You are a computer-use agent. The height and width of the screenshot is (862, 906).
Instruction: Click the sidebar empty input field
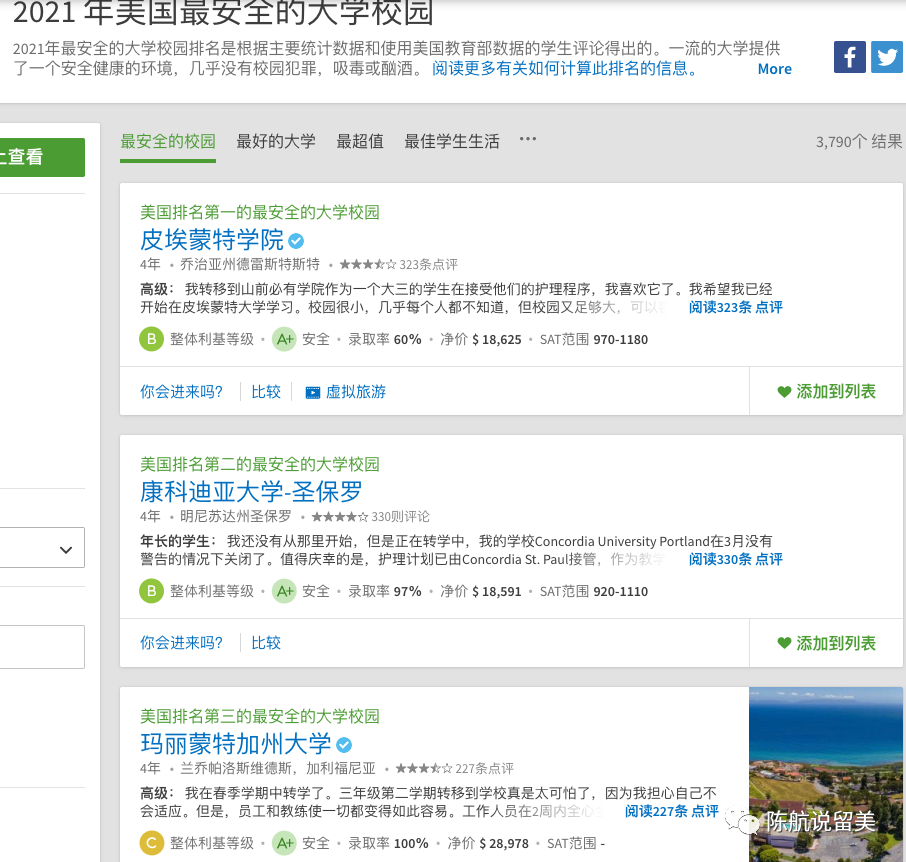[x=42, y=646]
